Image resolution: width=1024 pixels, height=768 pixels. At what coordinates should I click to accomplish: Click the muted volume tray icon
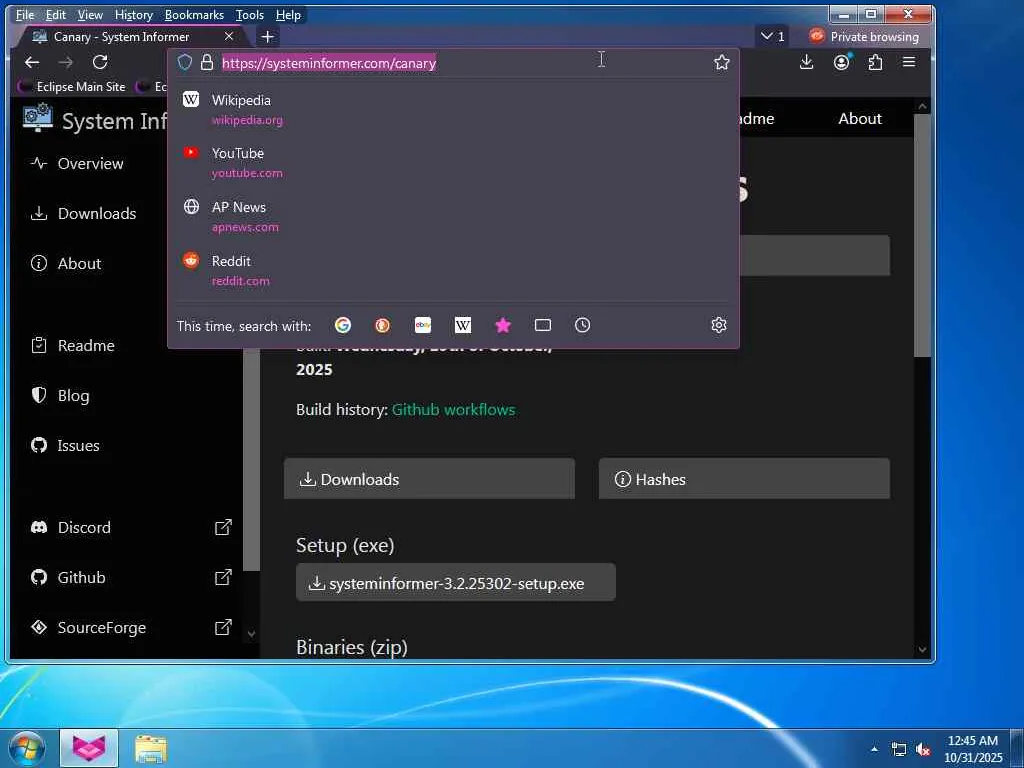923,750
